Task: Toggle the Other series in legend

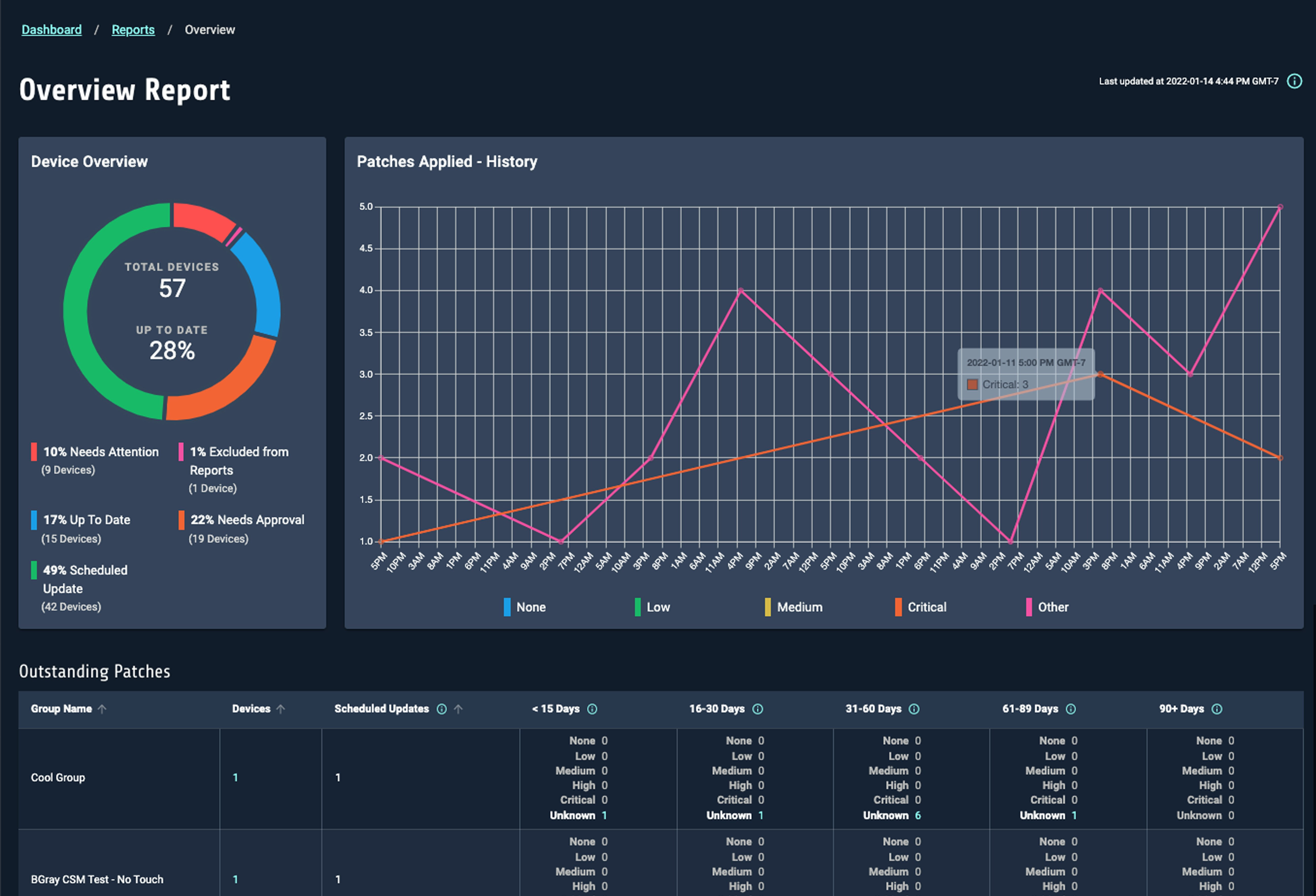Action: coord(1047,607)
